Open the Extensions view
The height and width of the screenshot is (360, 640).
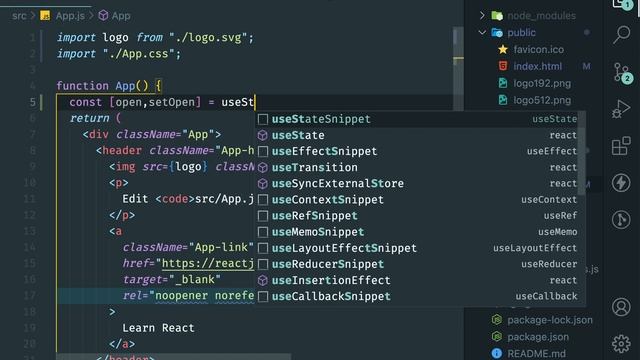click(621, 146)
